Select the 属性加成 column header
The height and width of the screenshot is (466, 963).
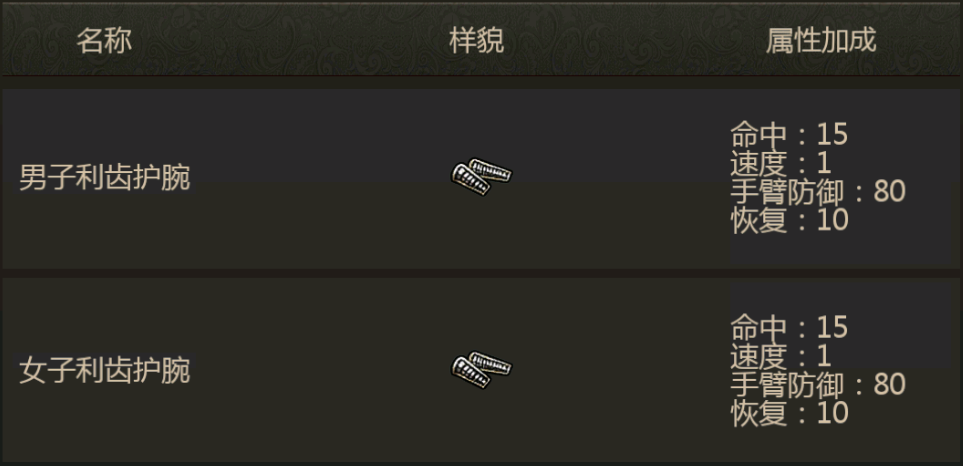pos(821,41)
